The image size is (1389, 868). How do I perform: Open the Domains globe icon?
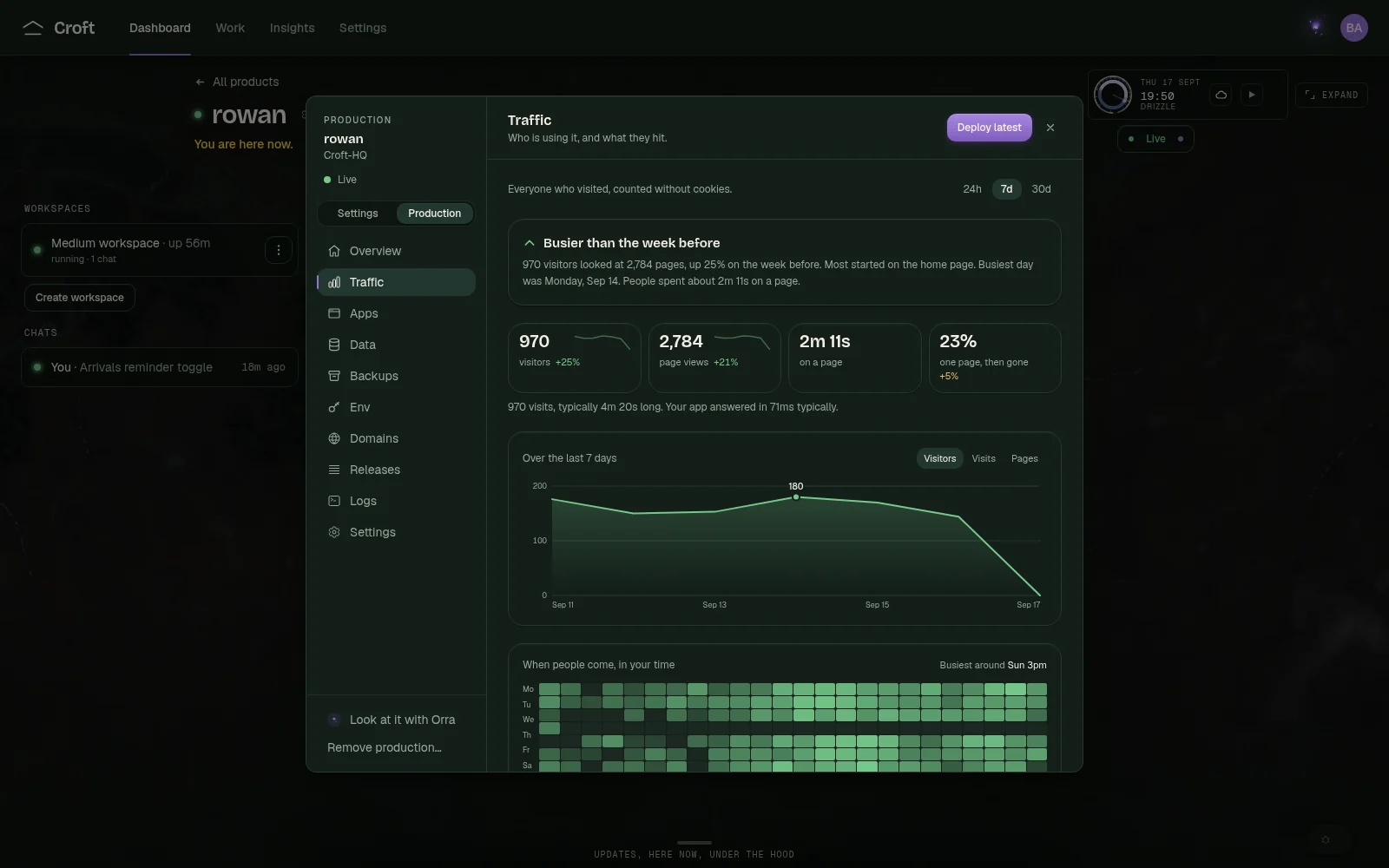tap(334, 438)
